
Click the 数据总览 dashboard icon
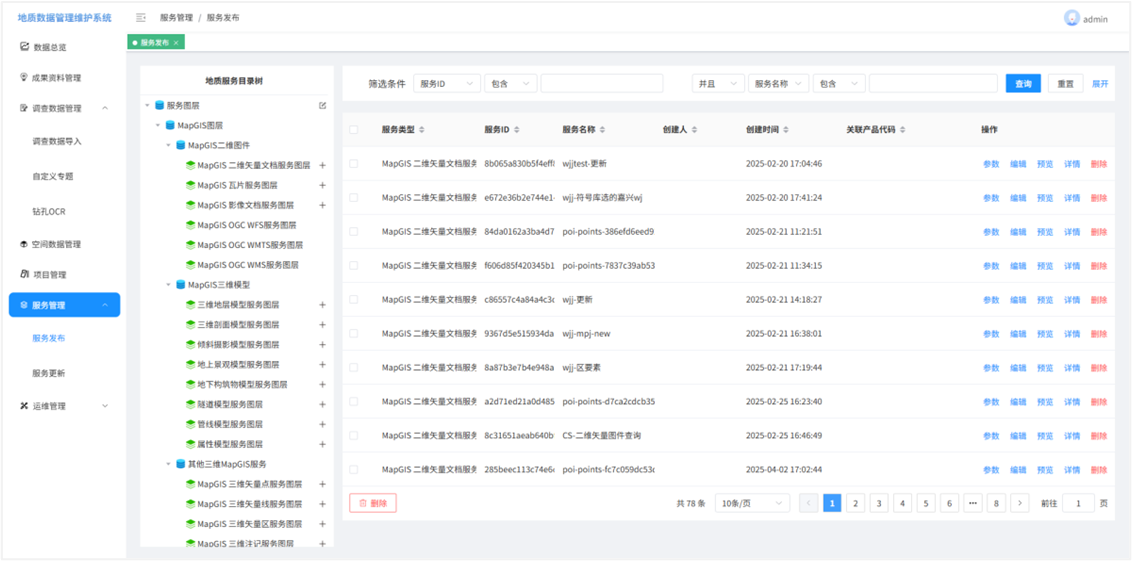pos(24,47)
